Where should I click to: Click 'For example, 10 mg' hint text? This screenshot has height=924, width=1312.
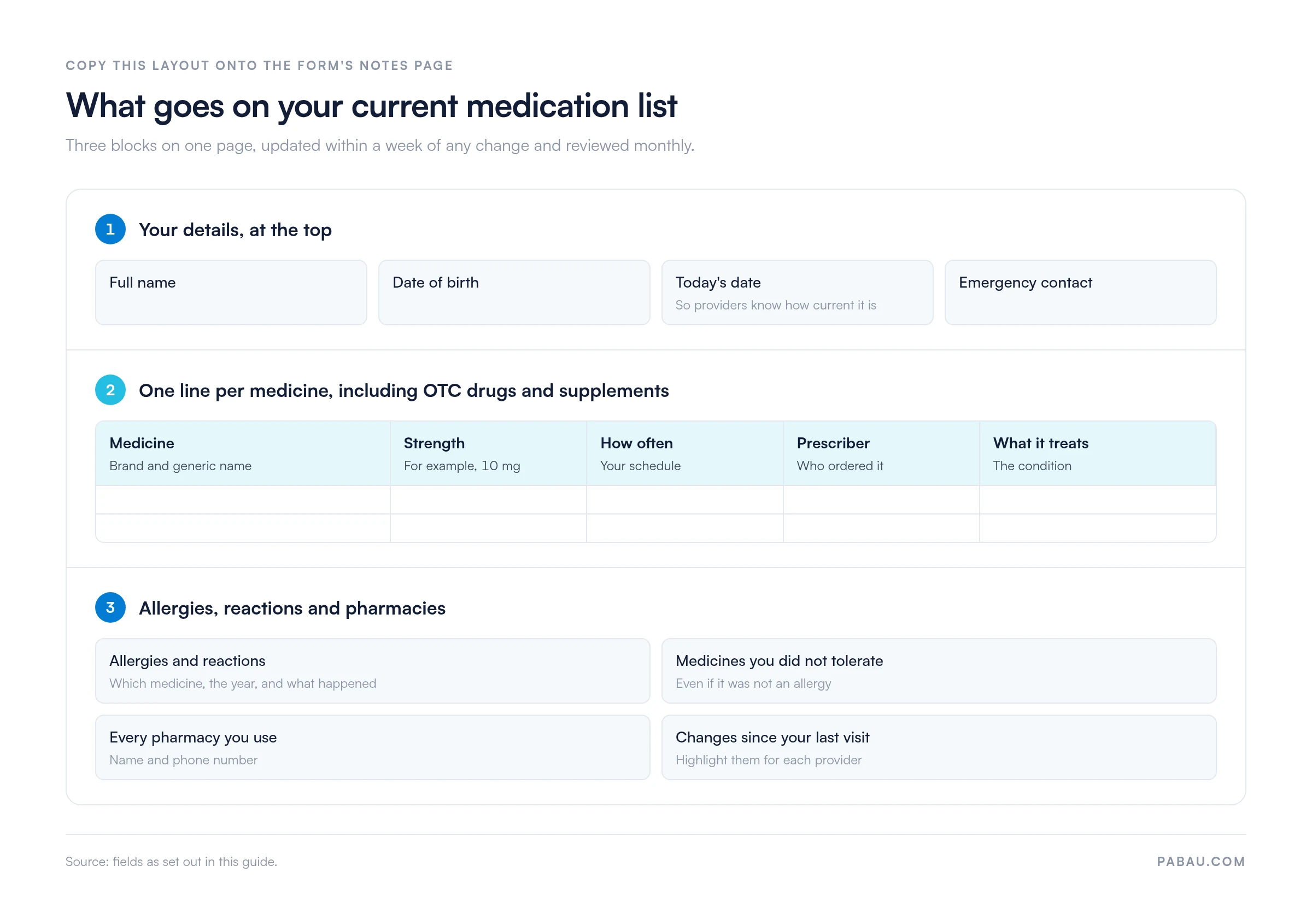pyautogui.click(x=462, y=466)
